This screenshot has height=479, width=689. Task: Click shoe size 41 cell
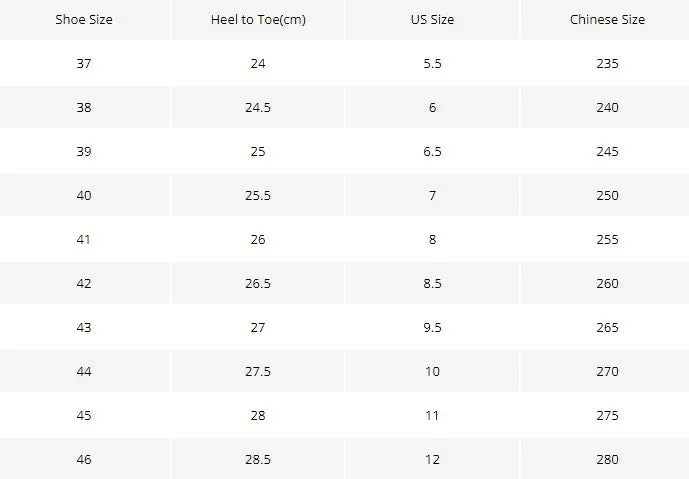pyautogui.click(x=84, y=239)
